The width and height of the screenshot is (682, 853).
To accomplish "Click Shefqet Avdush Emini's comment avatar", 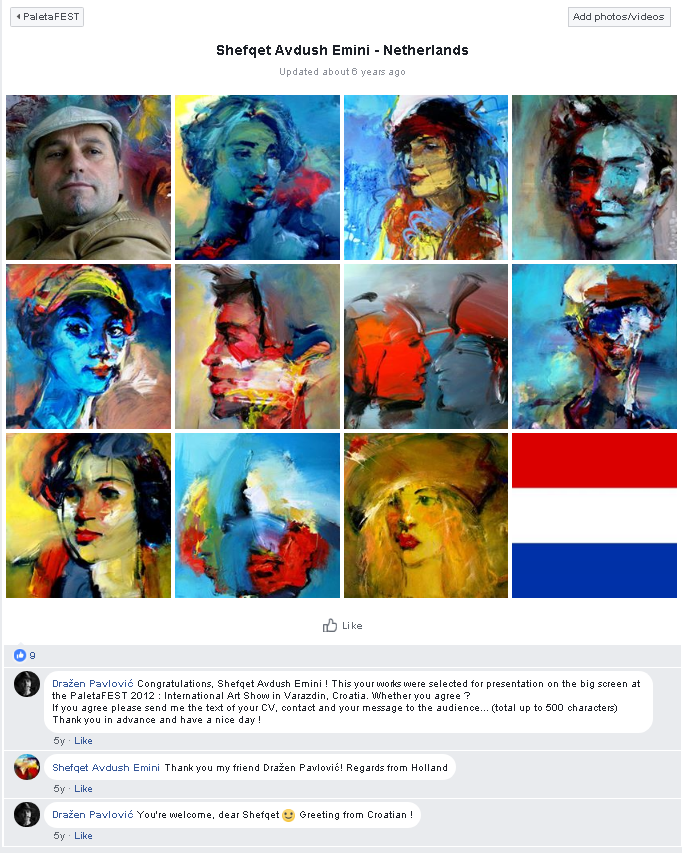I will (x=27, y=767).
